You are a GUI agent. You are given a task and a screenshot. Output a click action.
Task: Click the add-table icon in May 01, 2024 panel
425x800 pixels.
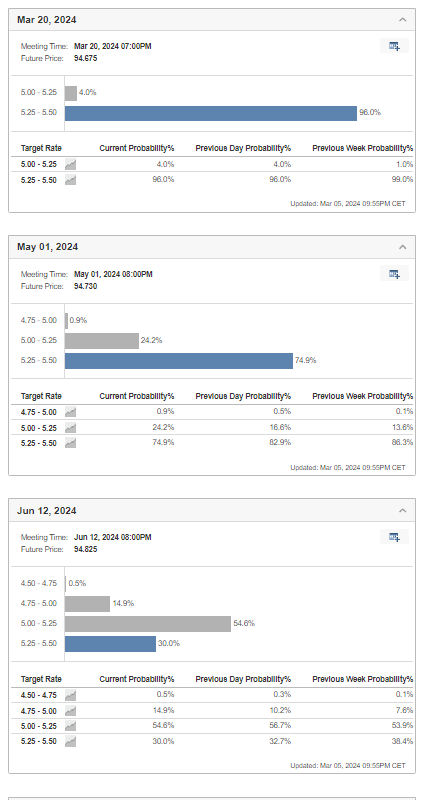[x=394, y=274]
